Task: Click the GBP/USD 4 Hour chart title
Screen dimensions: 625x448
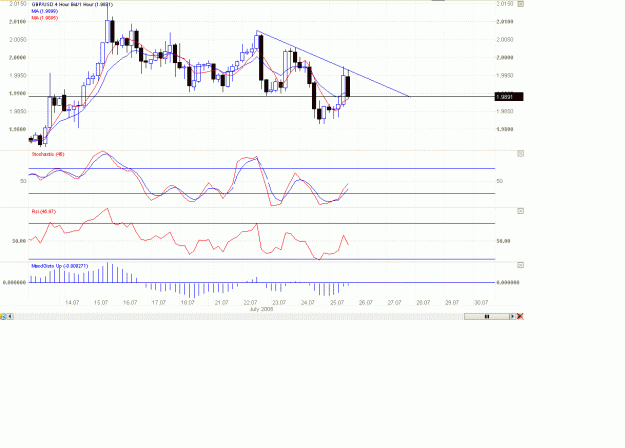Action: [72, 4]
